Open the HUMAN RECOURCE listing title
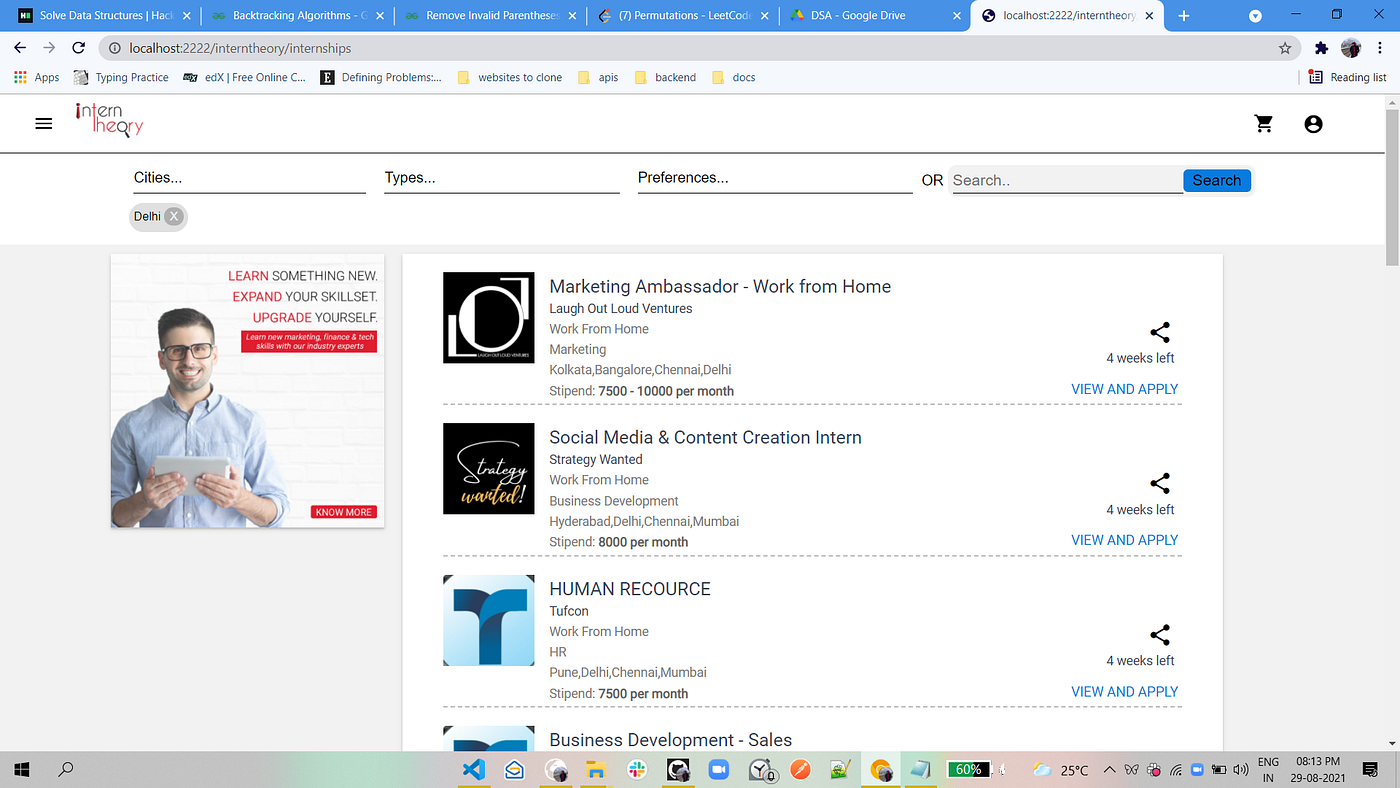 [x=630, y=589]
